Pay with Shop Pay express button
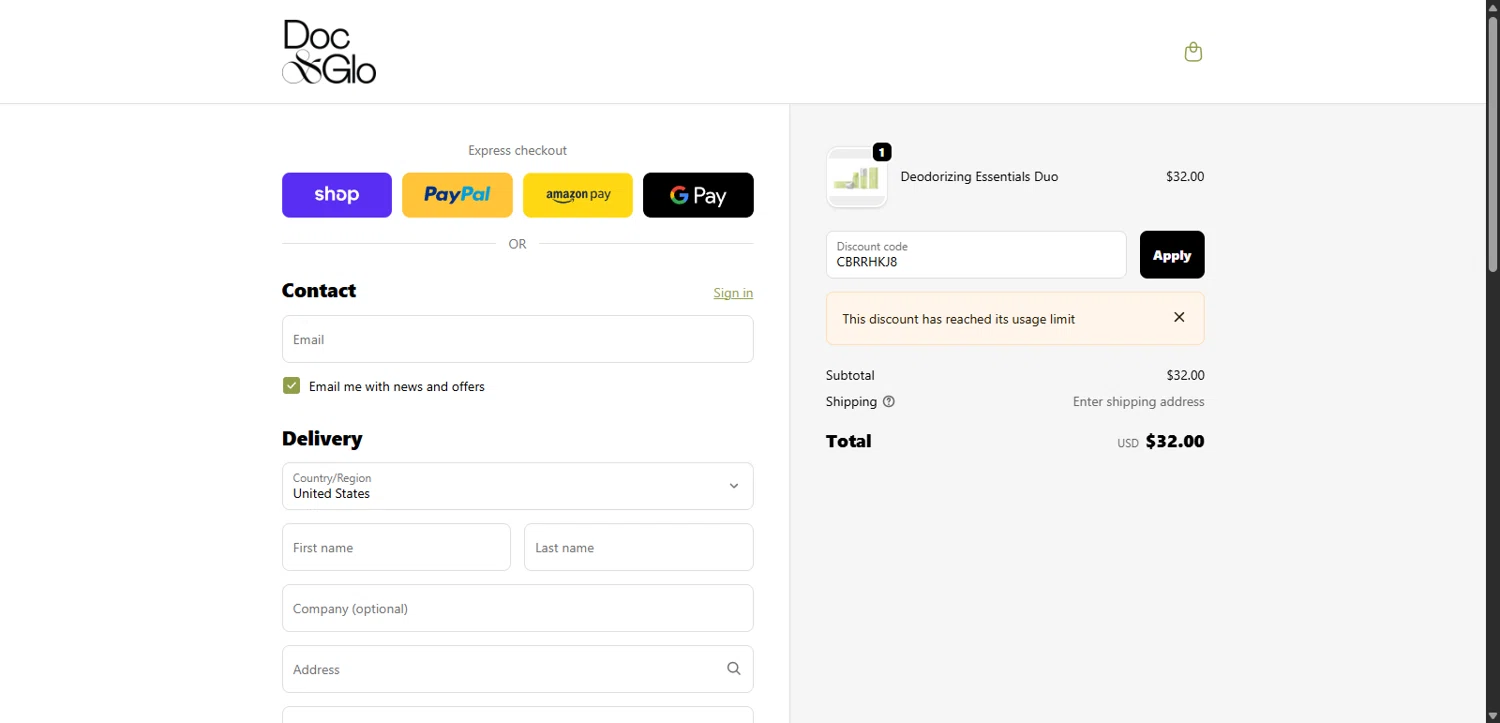Screen dimensions: 1500x723 tap(337, 195)
